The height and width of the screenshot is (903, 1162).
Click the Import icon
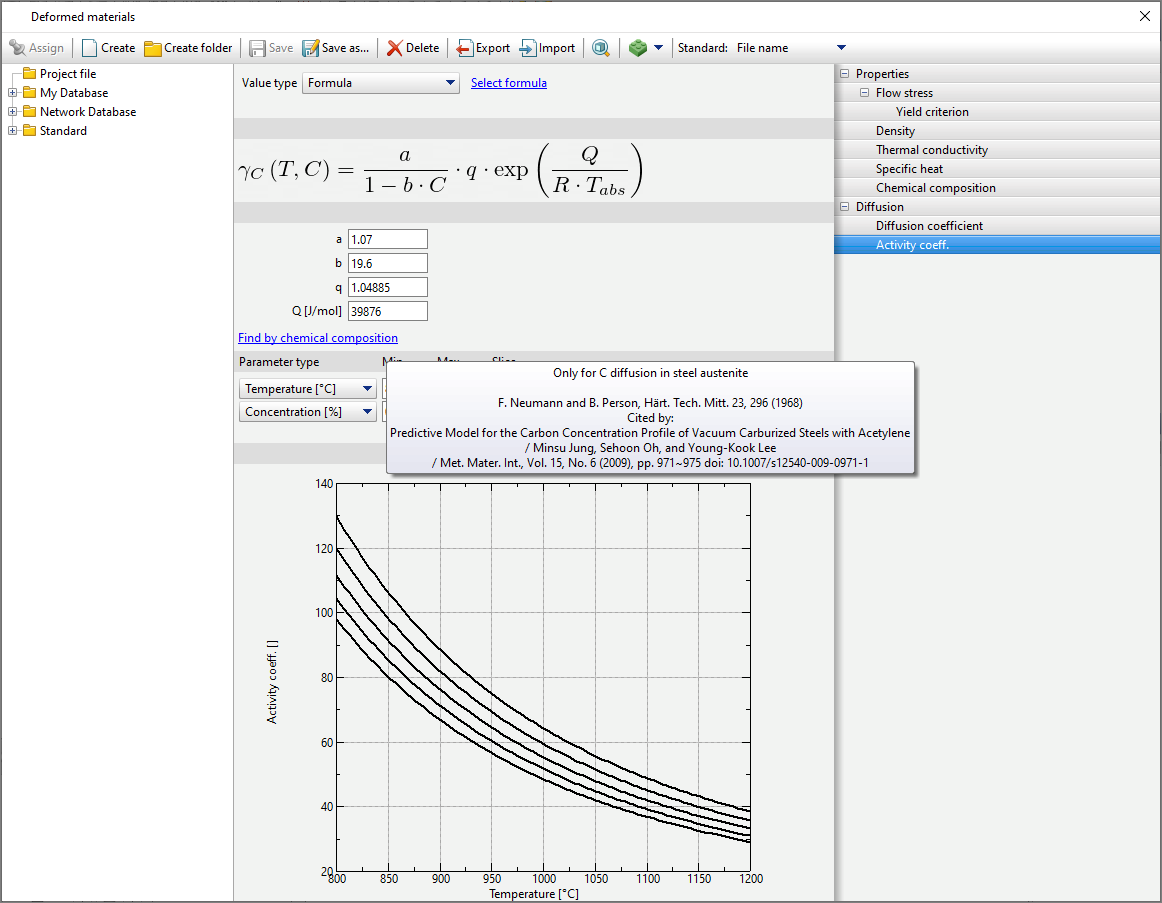528,48
